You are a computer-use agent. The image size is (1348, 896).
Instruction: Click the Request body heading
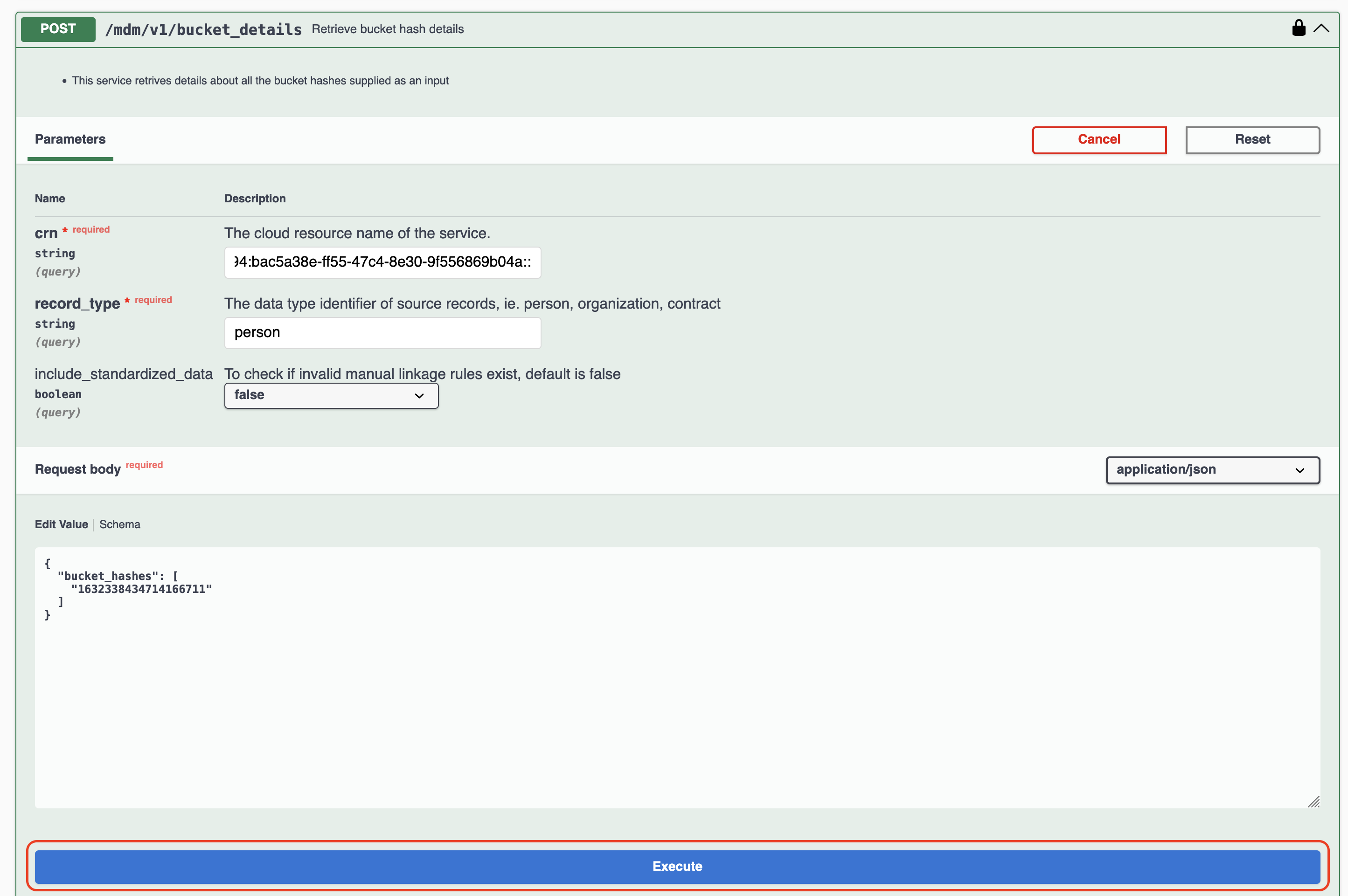pos(77,470)
